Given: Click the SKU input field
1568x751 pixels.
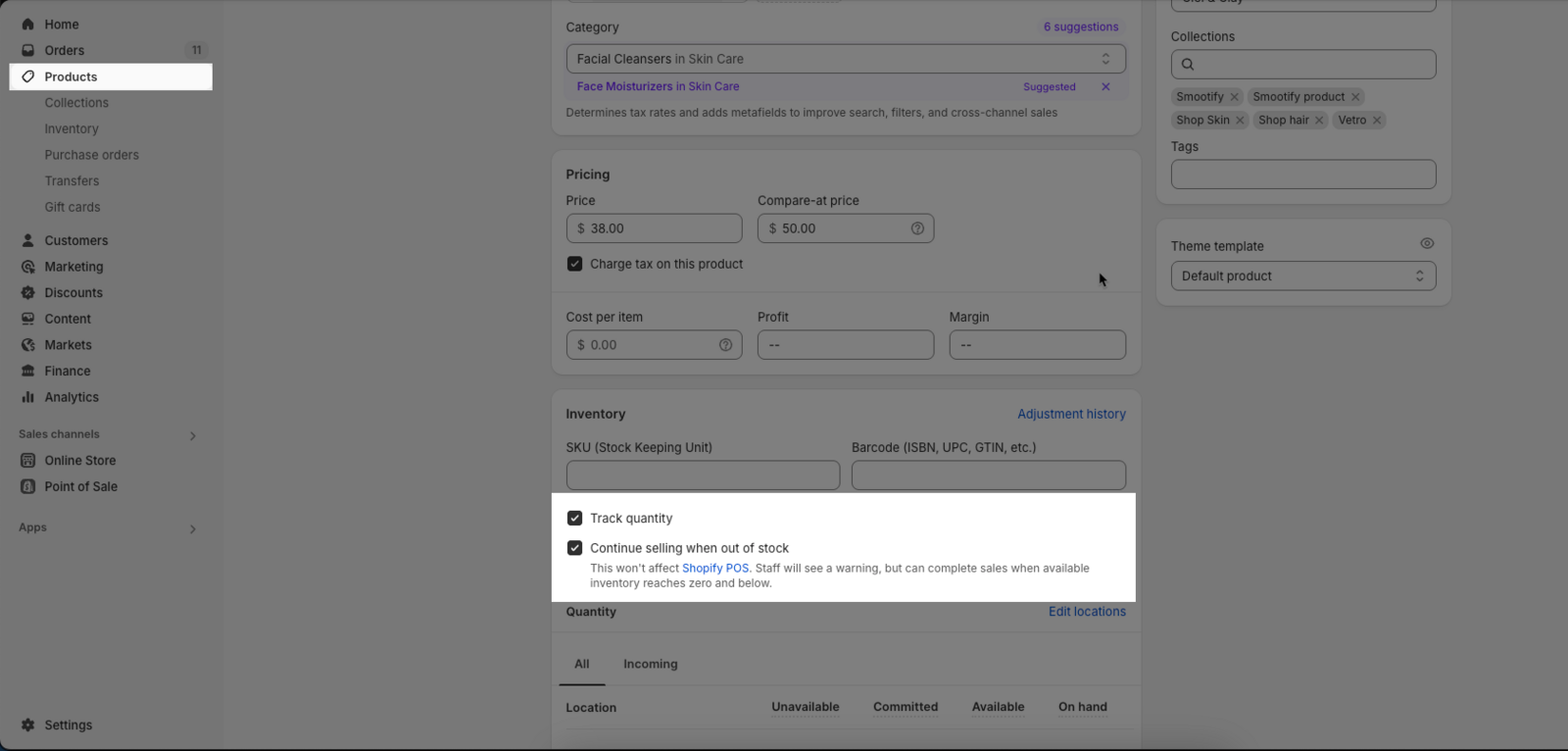Looking at the screenshot, I should [703, 476].
